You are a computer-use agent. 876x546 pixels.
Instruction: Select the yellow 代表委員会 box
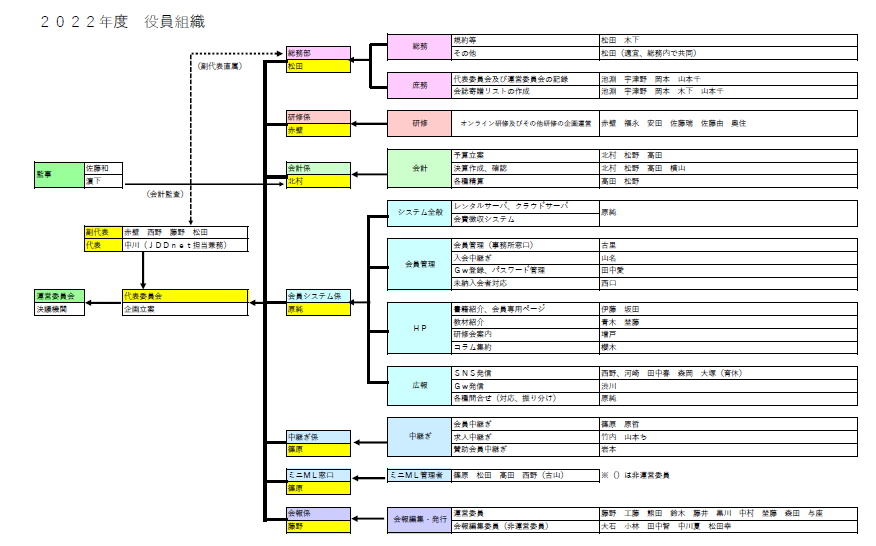[x=184, y=296]
